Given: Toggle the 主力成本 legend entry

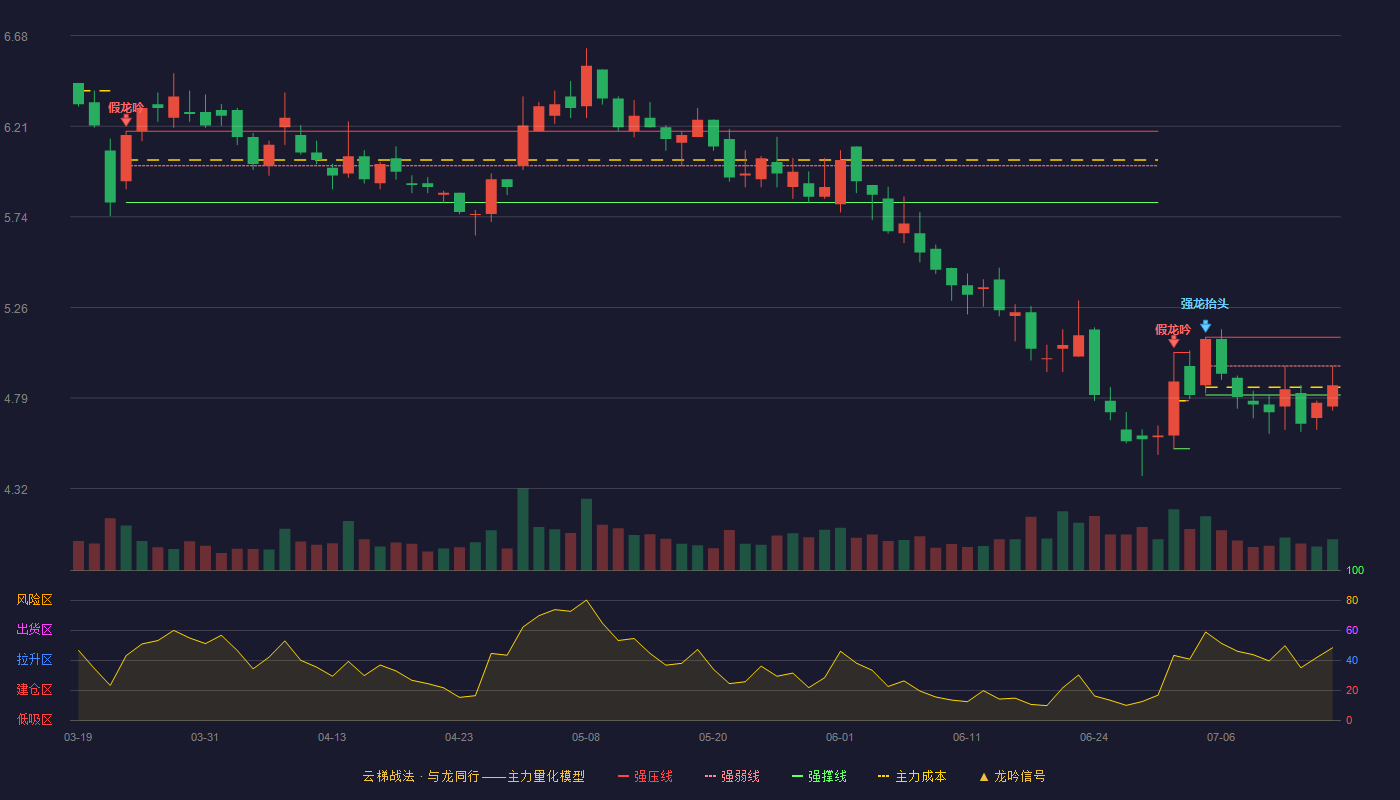Looking at the screenshot, I should [912, 776].
